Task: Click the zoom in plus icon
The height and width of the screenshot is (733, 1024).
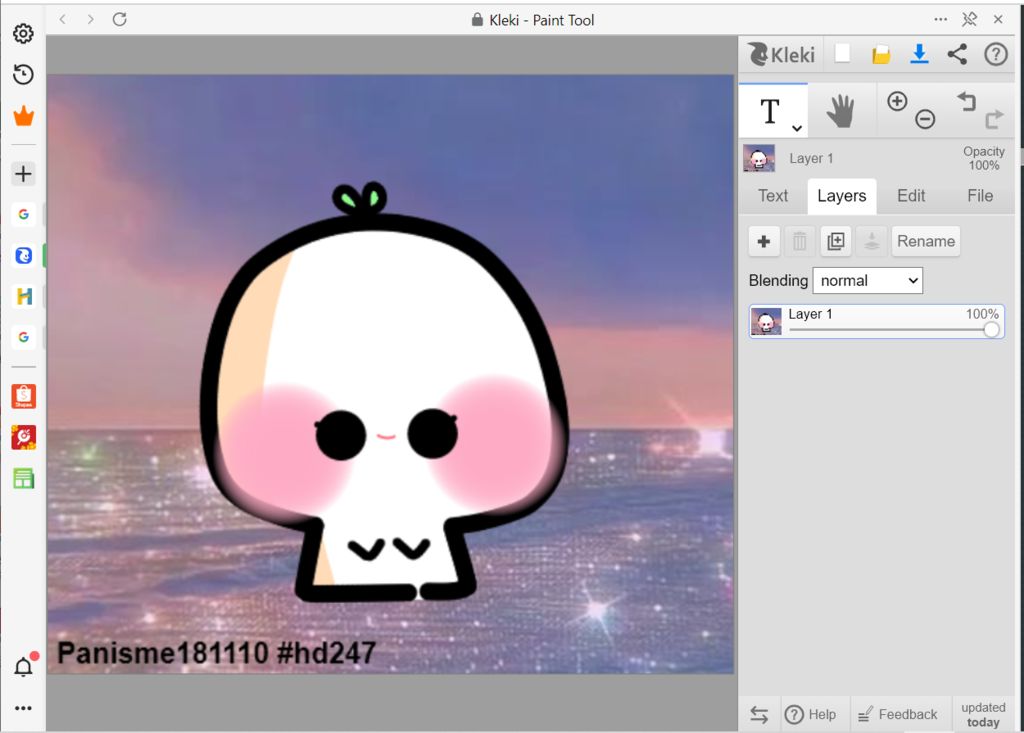Action: tap(897, 101)
